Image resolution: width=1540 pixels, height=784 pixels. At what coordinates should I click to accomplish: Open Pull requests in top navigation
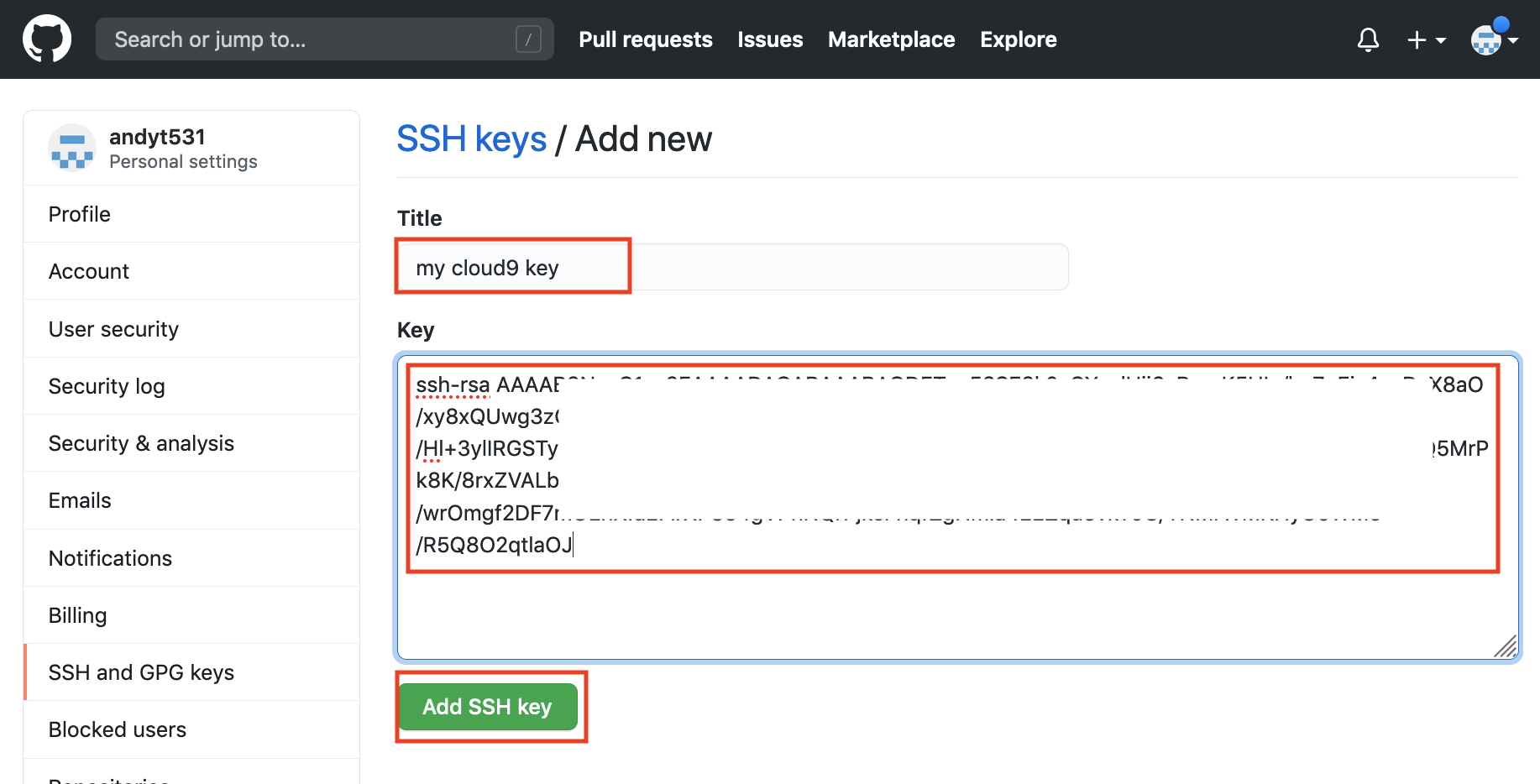pyautogui.click(x=645, y=39)
